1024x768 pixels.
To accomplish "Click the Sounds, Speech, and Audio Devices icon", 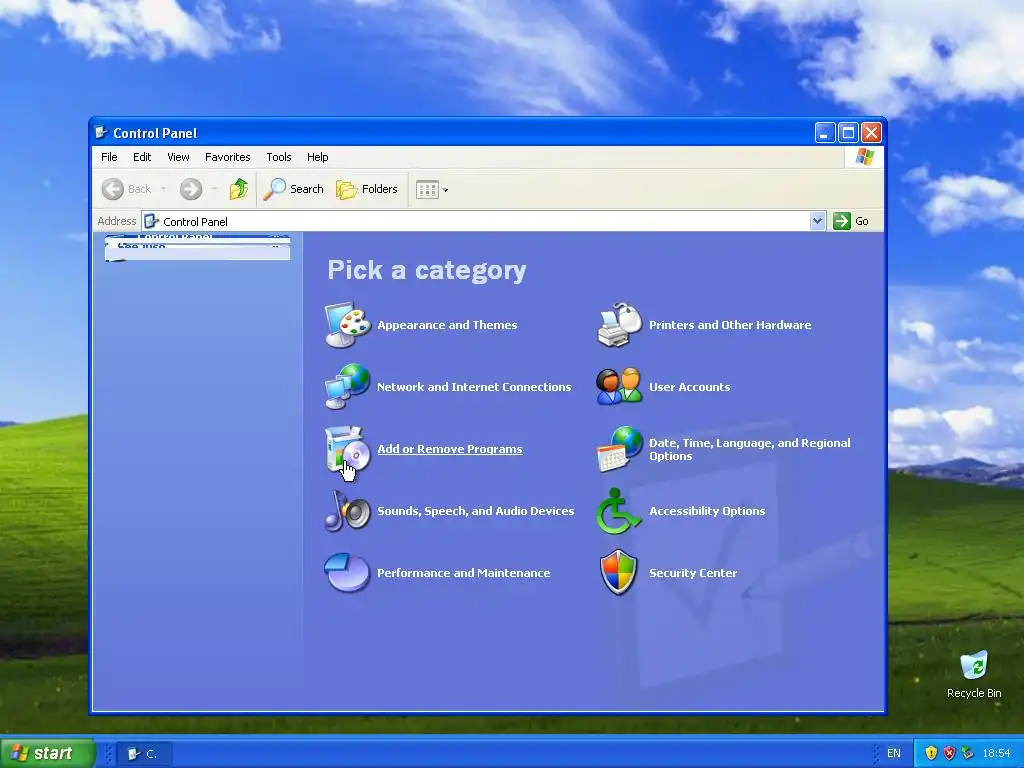I will tap(348, 511).
